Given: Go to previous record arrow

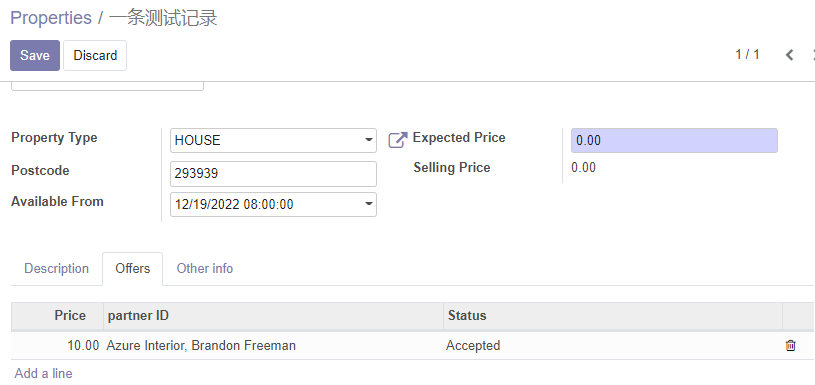Looking at the screenshot, I should coord(790,55).
